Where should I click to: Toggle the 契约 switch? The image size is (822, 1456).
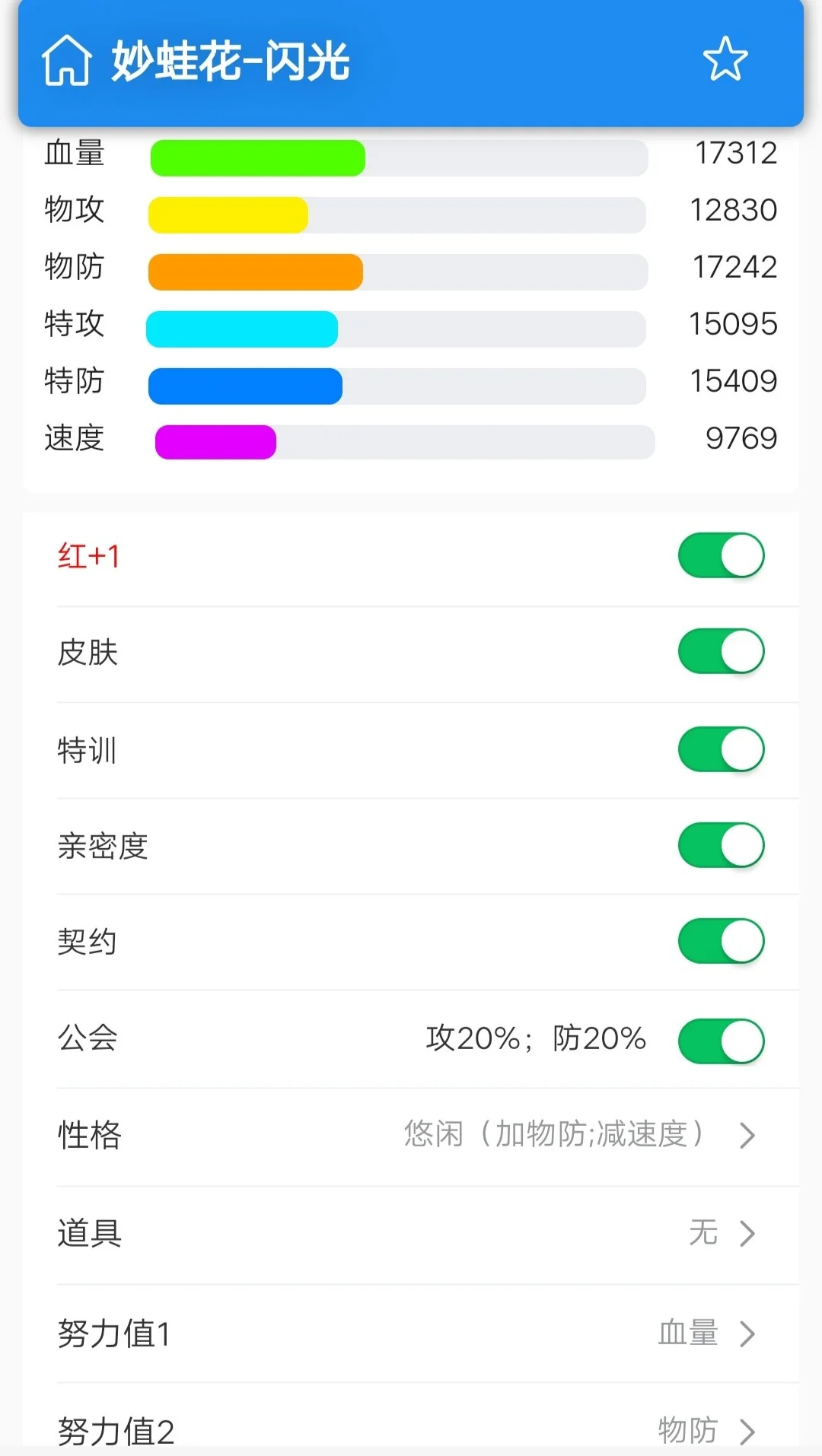(721, 941)
